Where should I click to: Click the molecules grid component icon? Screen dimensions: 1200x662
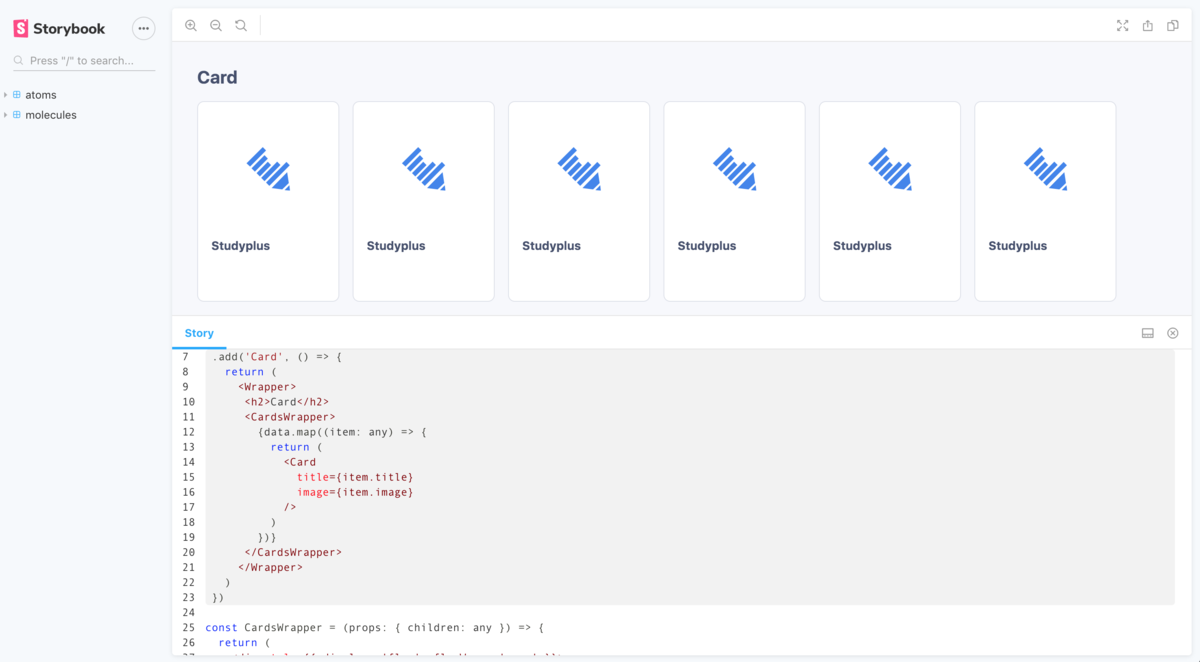click(x=17, y=115)
